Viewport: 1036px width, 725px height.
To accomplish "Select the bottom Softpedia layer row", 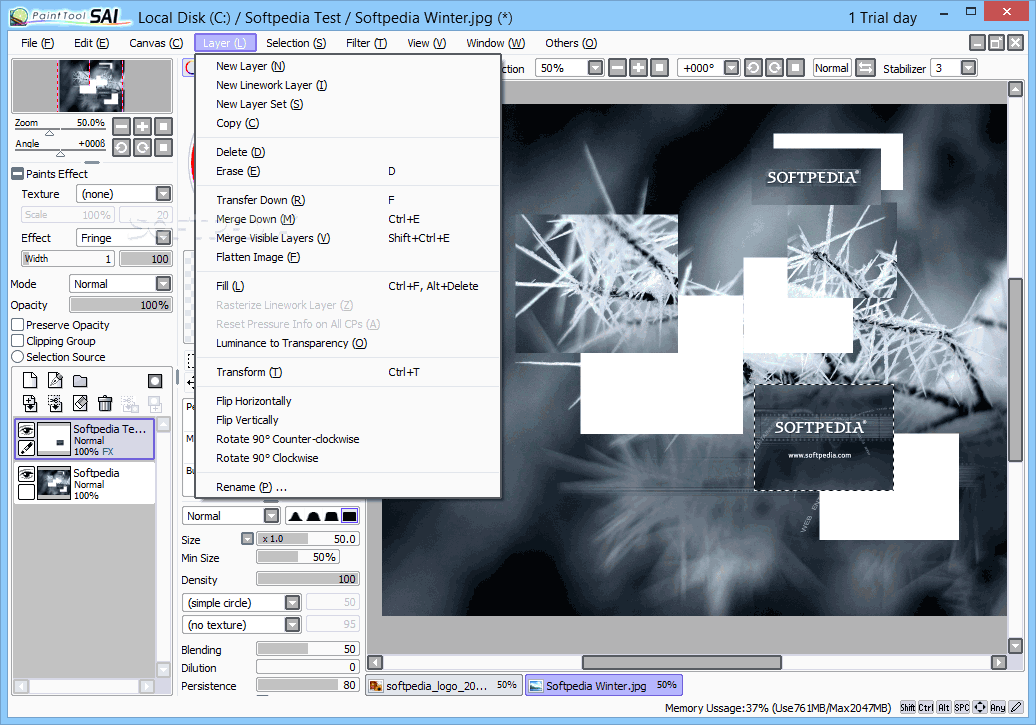I will (x=85, y=484).
